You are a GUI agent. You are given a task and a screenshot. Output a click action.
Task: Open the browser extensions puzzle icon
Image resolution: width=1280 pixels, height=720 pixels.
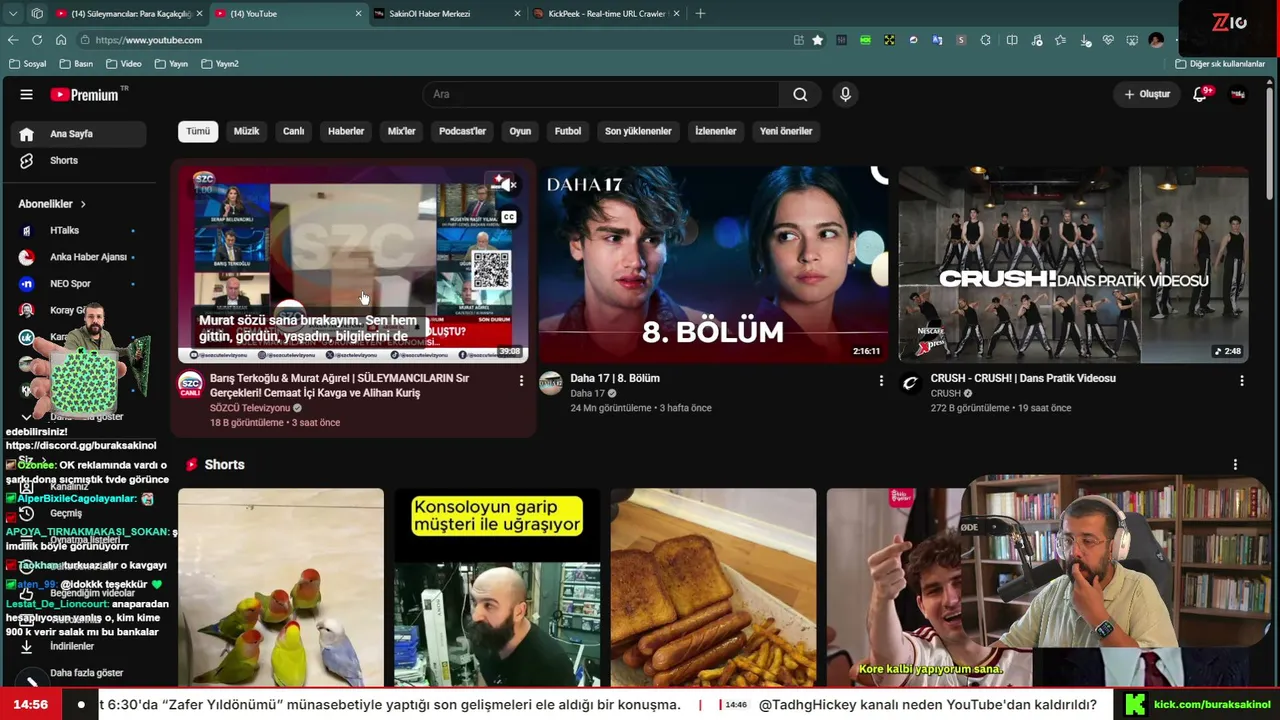(x=986, y=40)
